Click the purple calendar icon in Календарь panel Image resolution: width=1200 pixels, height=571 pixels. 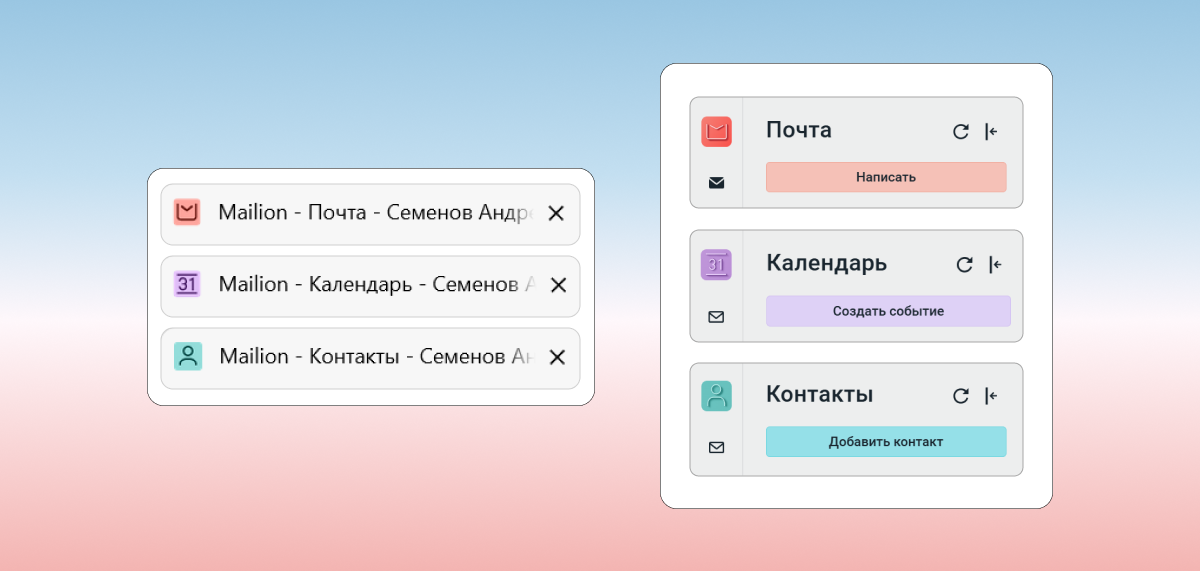pyautogui.click(x=716, y=265)
